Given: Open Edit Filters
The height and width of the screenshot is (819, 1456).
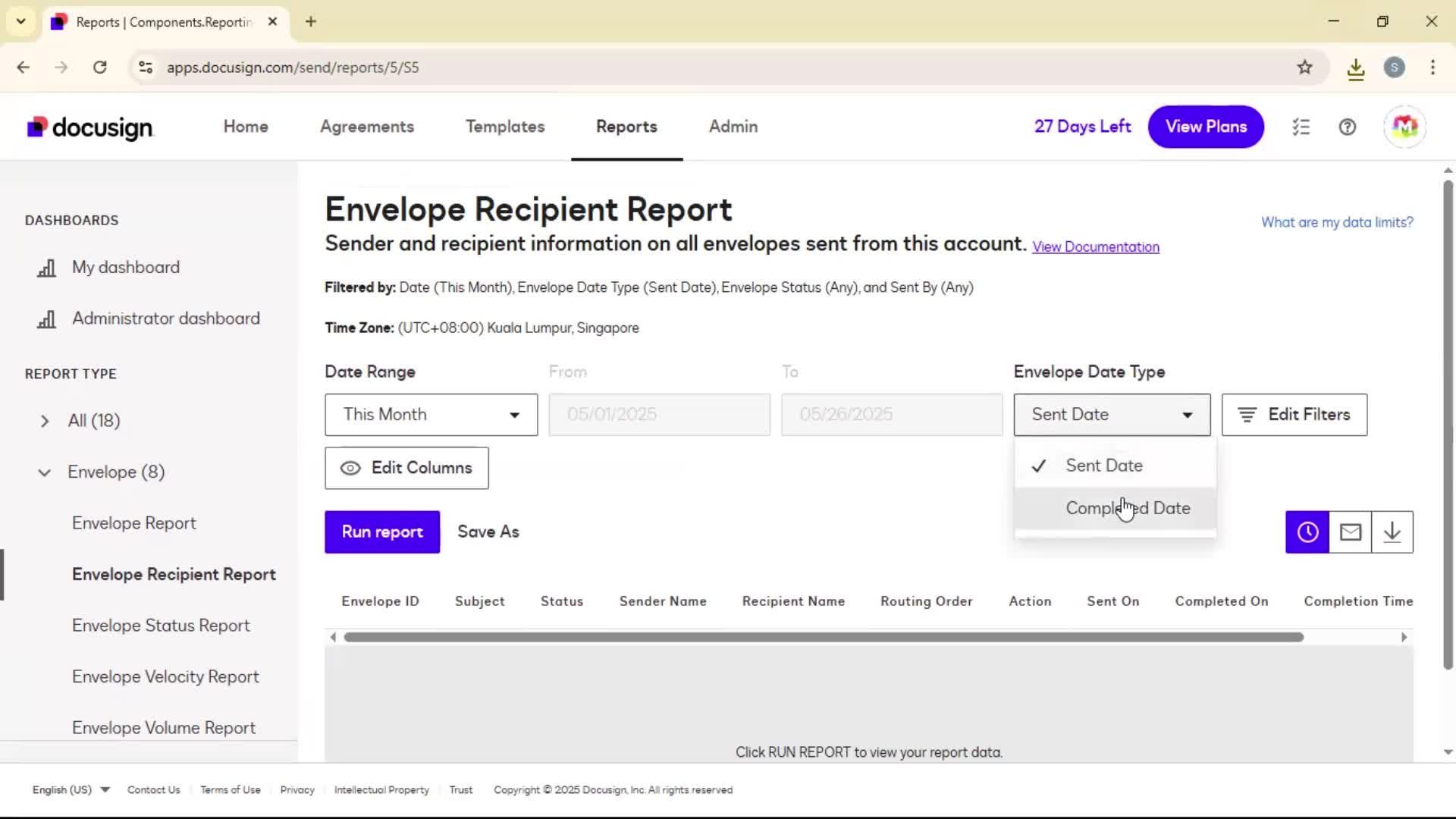Looking at the screenshot, I should (1294, 415).
